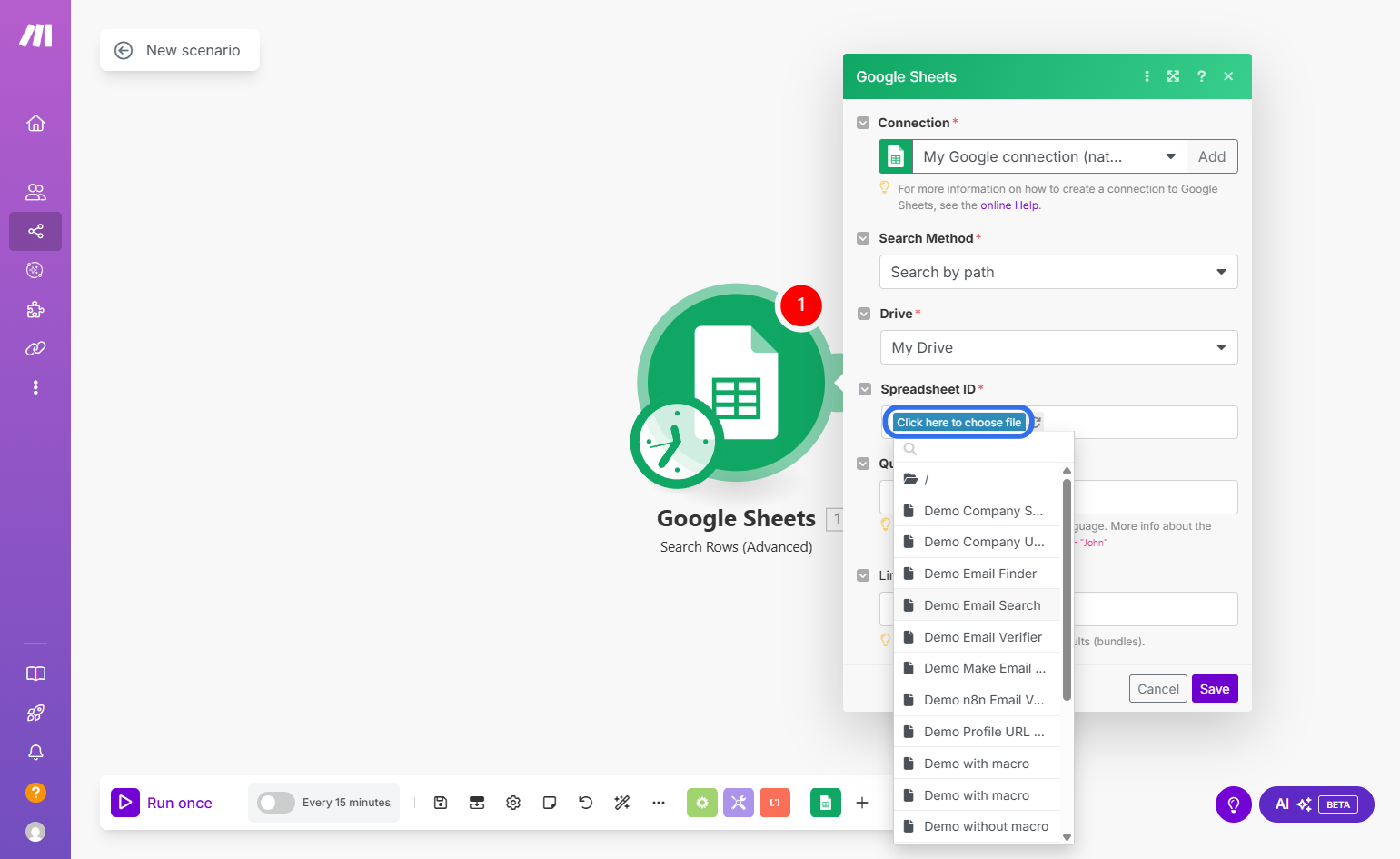Save the scenario with the disk icon
Screen dimensions: 1400x859
tap(441, 803)
